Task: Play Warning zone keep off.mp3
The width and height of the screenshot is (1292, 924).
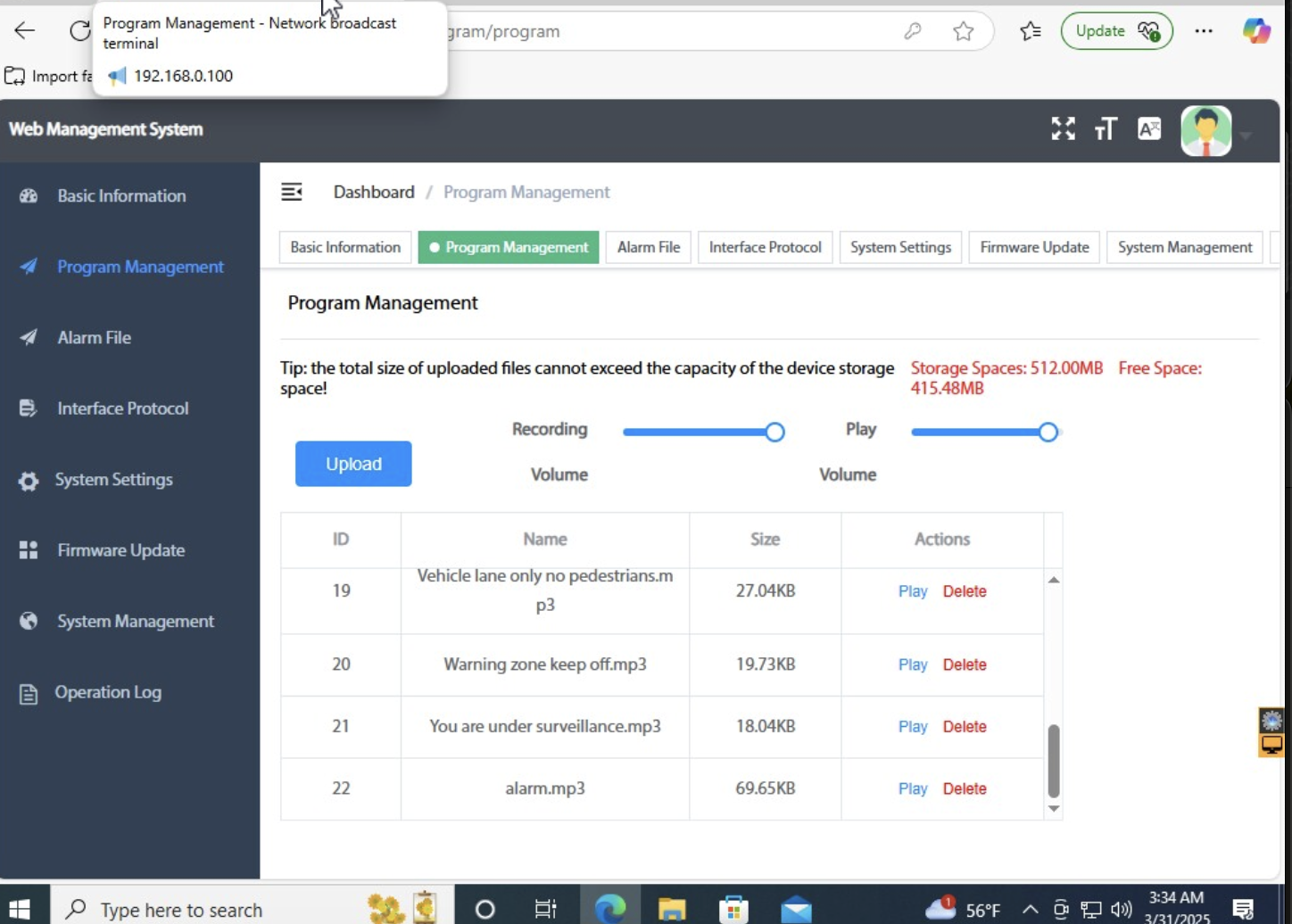Action: [913, 664]
